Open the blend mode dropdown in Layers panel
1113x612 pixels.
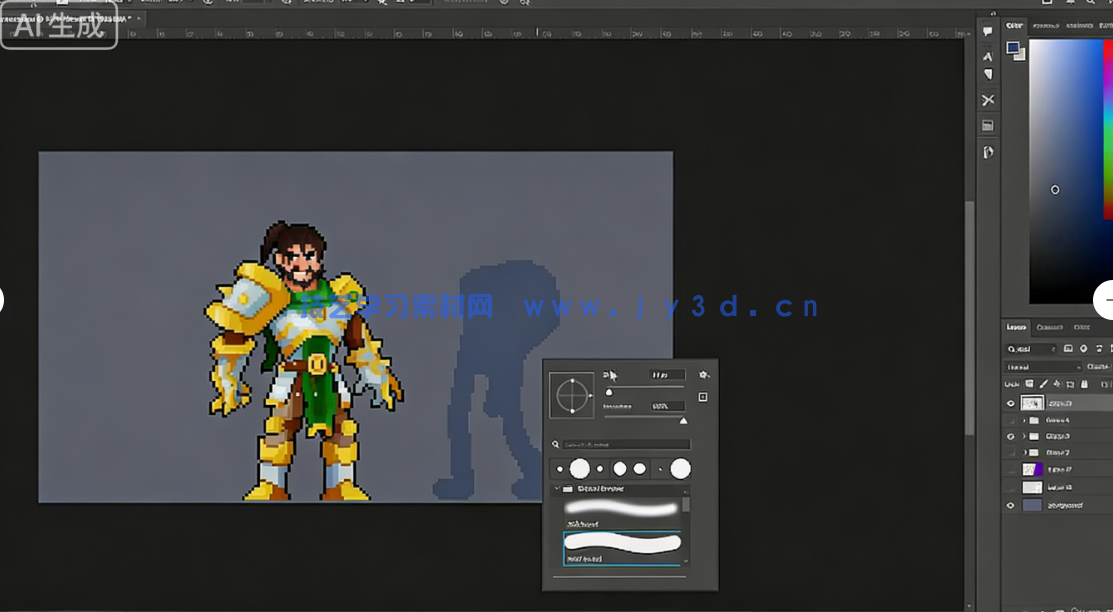tap(1043, 367)
